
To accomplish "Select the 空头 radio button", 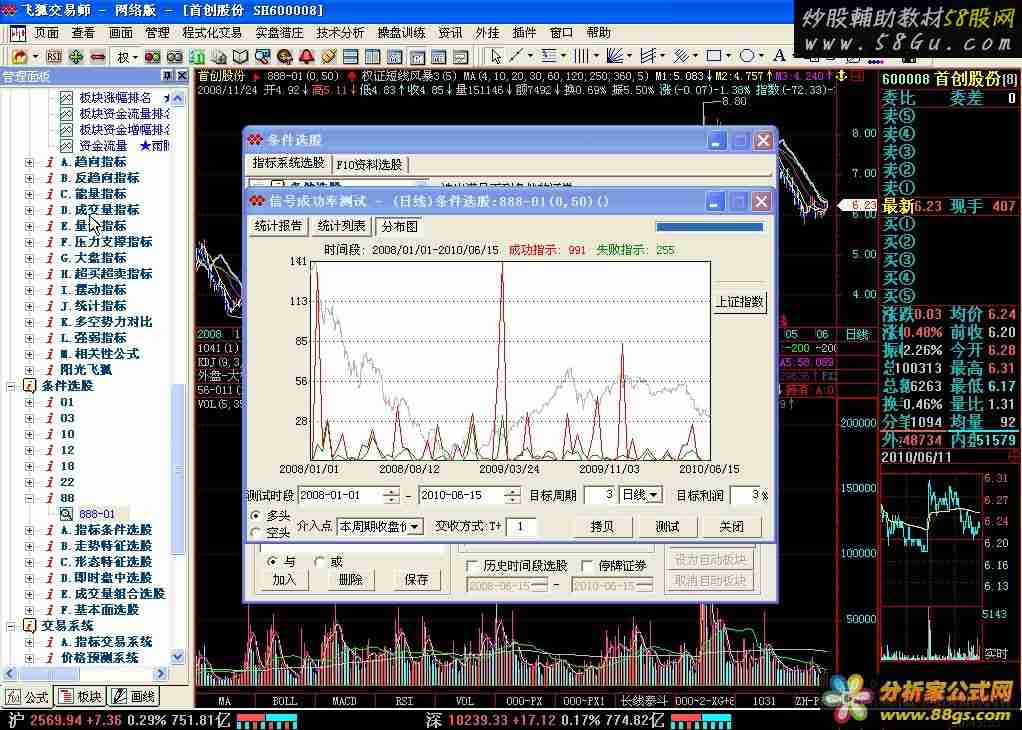I will click(256, 533).
